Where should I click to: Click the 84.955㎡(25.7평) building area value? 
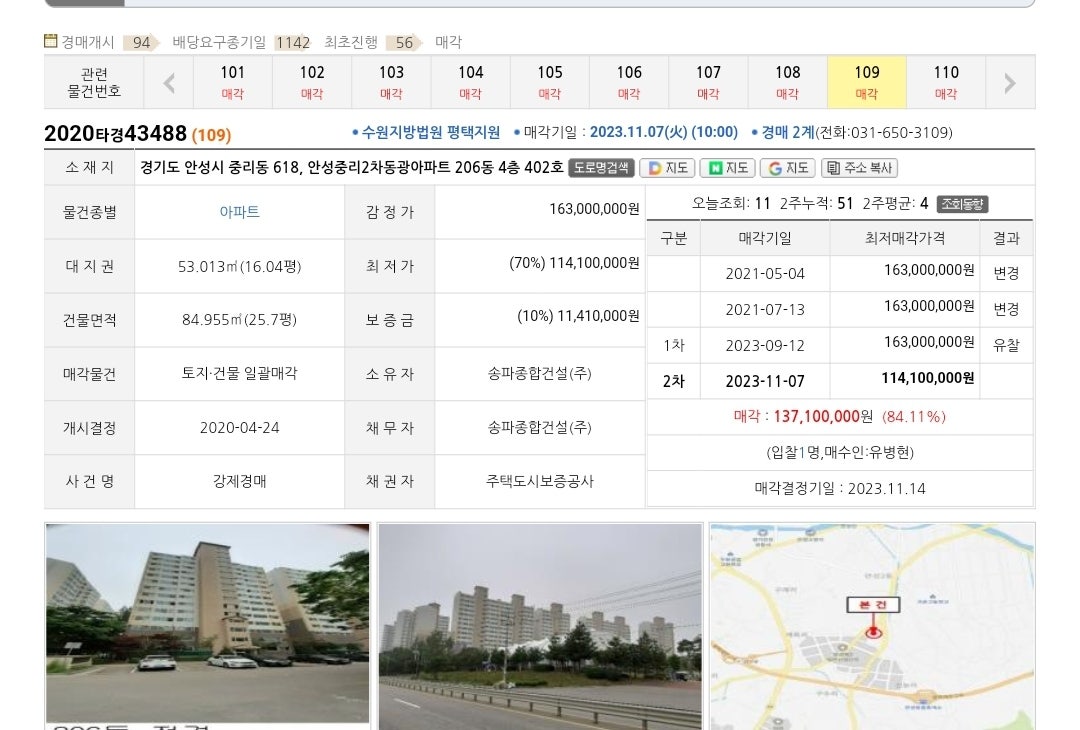point(239,320)
